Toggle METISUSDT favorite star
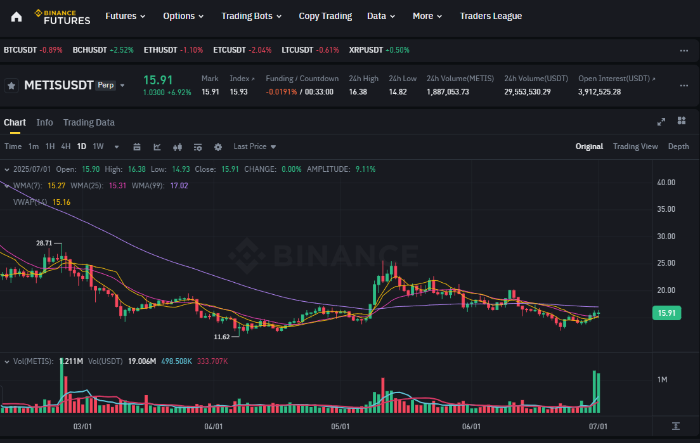700x443 pixels. [12, 85]
